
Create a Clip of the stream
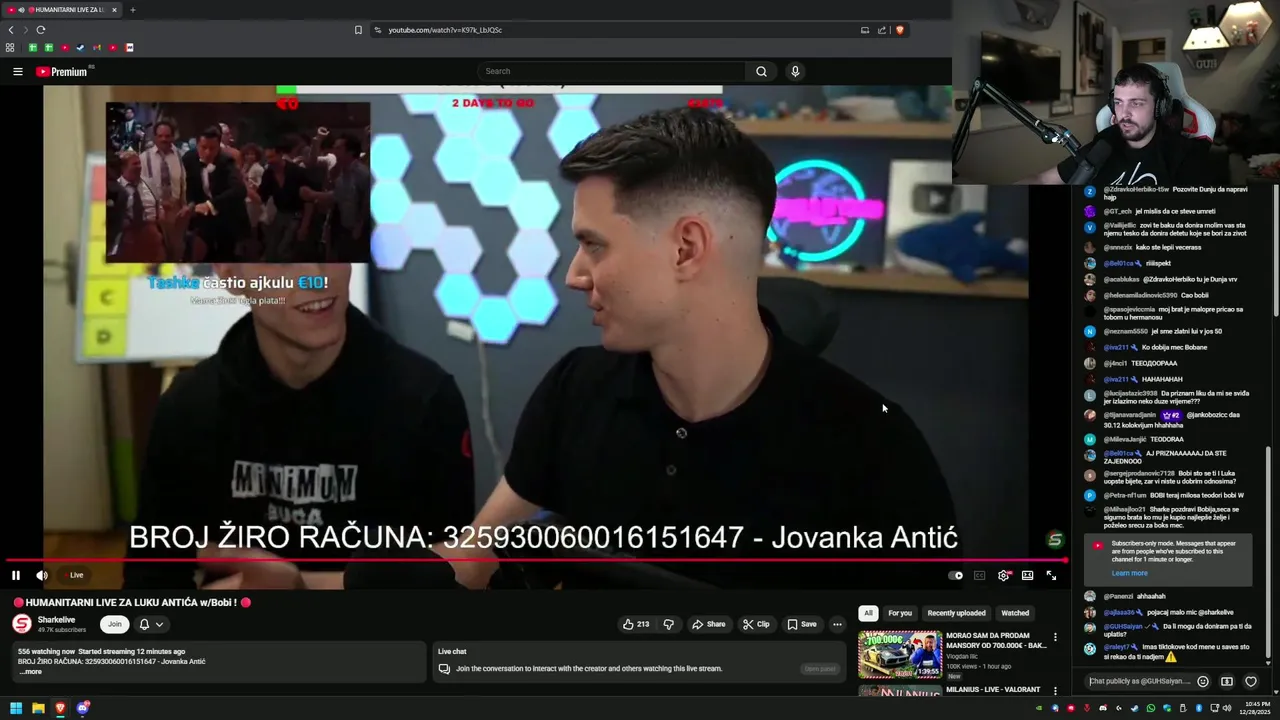point(756,624)
